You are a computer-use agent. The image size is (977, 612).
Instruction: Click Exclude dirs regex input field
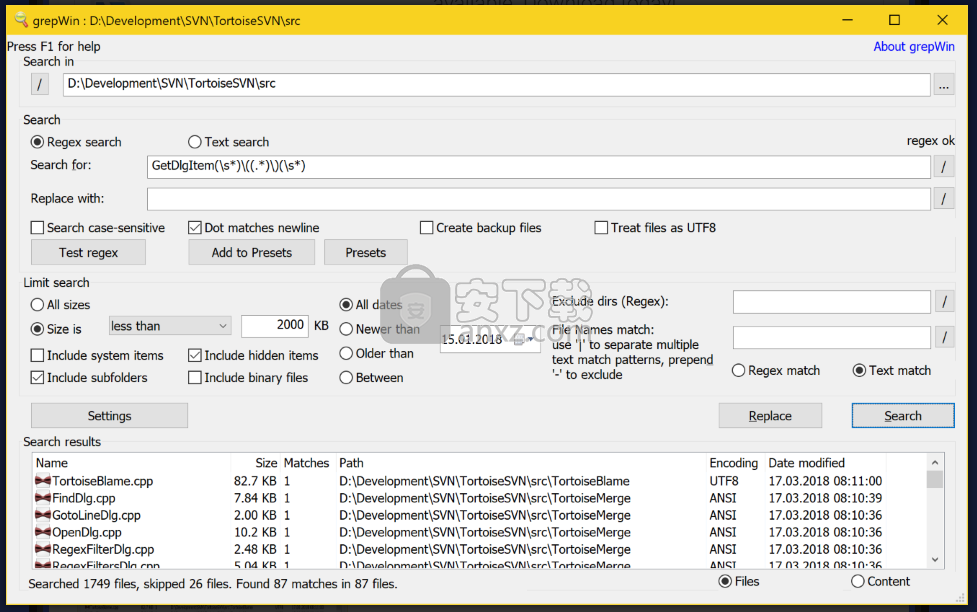click(x=832, y=302)
